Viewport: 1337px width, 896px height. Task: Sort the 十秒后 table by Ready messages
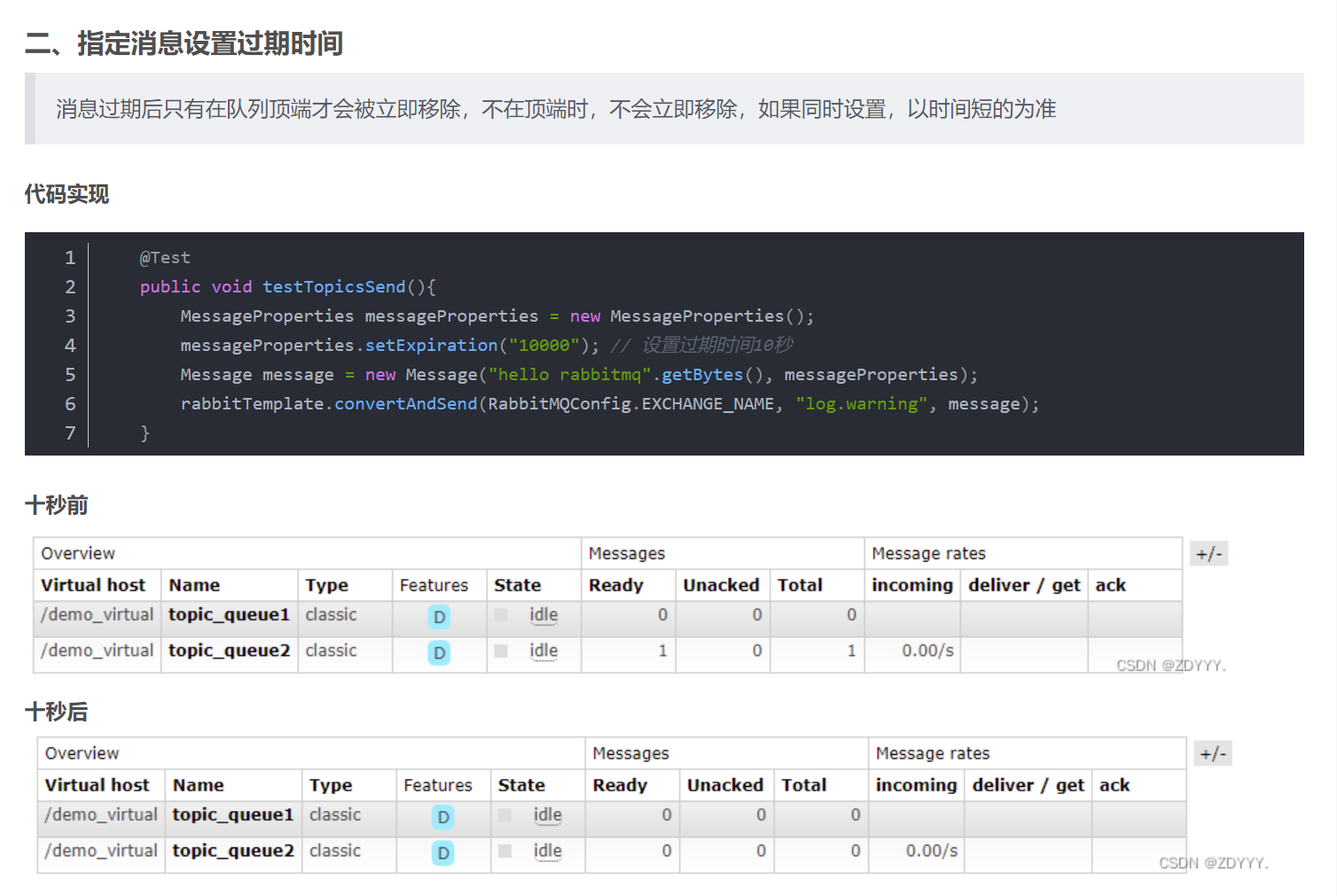(x=620, y=786)
